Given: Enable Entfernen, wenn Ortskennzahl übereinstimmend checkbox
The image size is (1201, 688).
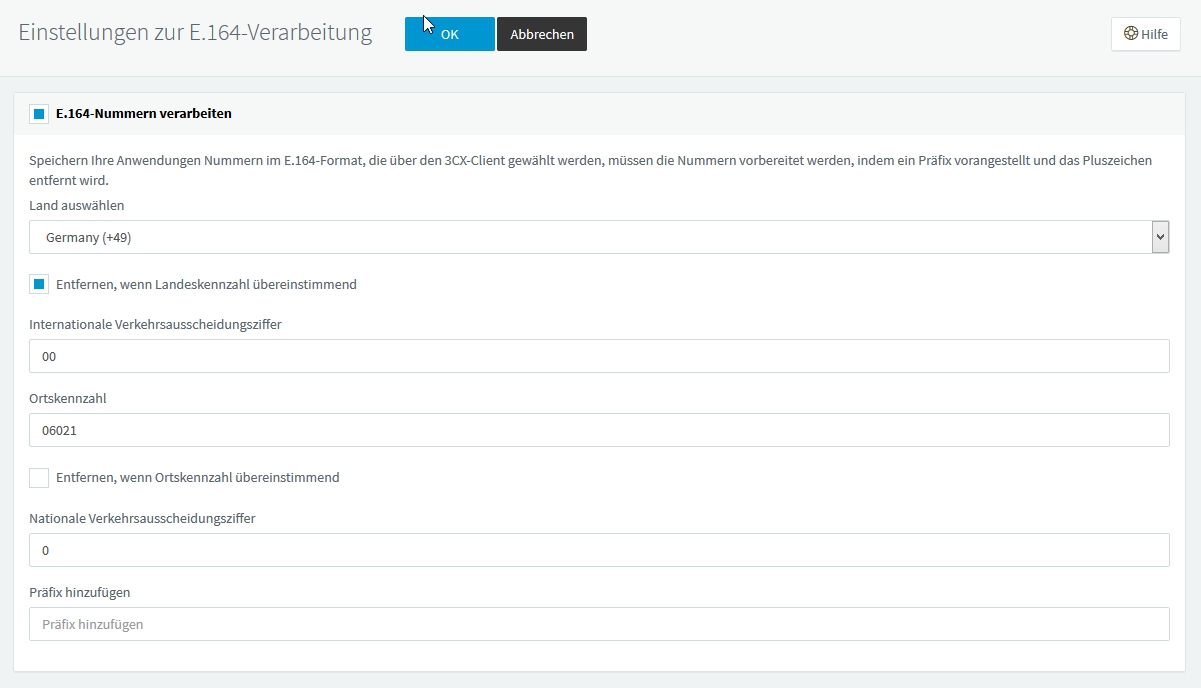Looking at the screenshot, I should point(39,478).
